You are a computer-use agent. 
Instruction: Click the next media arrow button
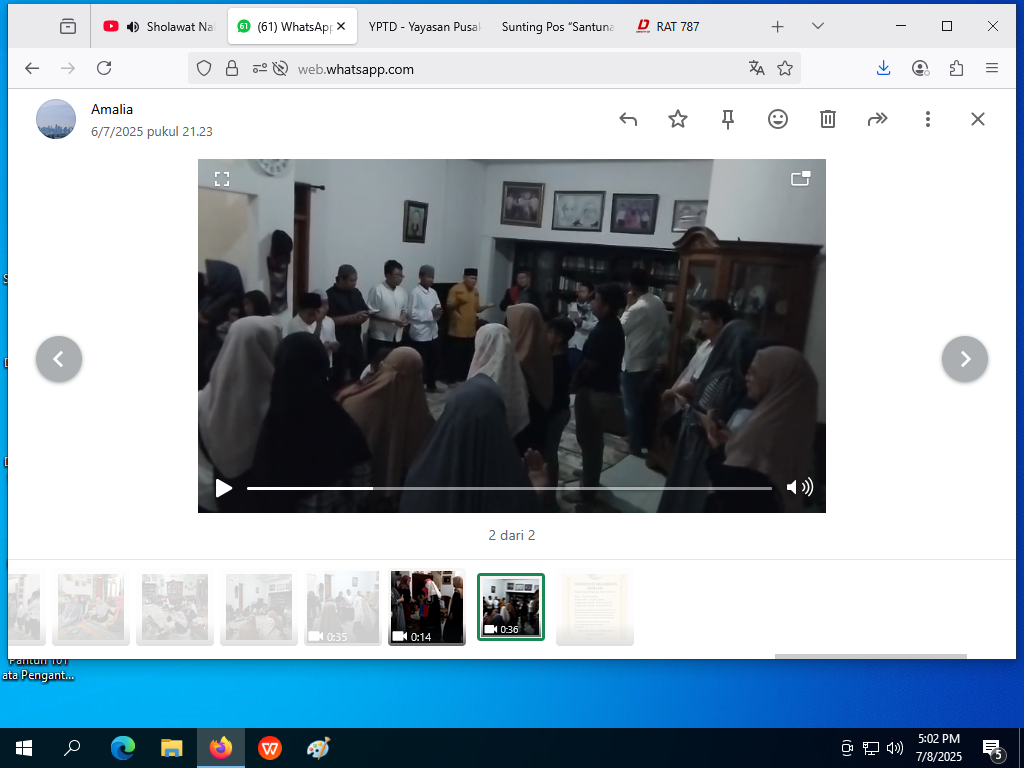tap(965, 359)
